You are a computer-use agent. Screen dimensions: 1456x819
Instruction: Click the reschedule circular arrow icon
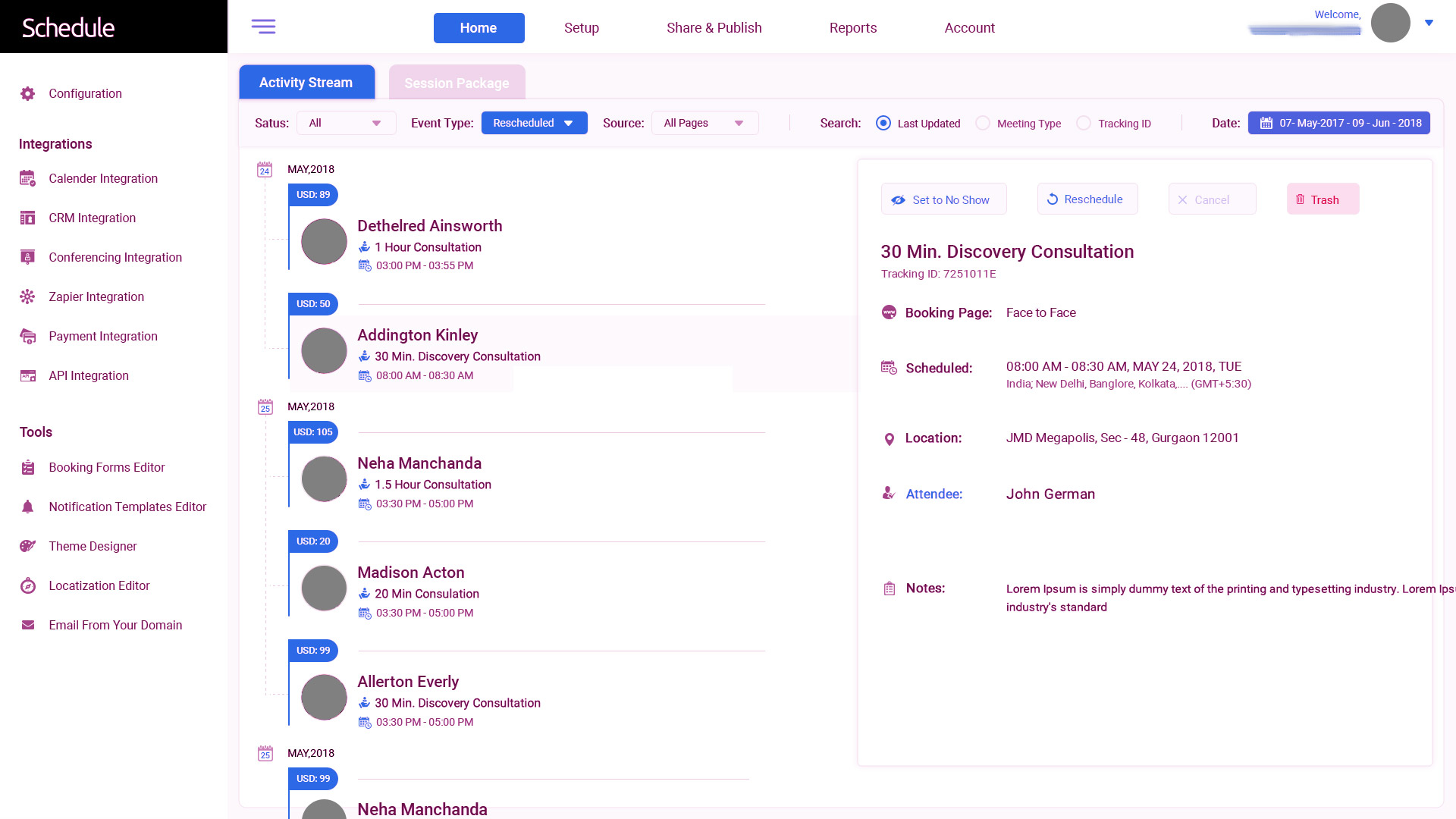[1053, 199]
